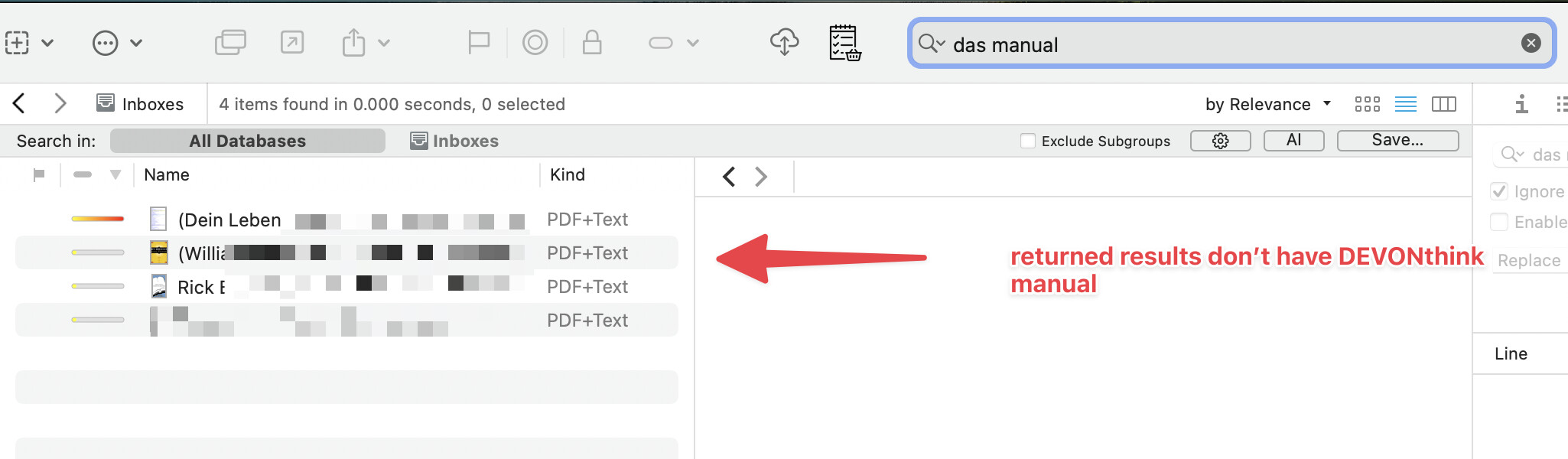
Task: Click the cloud sync icon
Action: pos(784,42)
